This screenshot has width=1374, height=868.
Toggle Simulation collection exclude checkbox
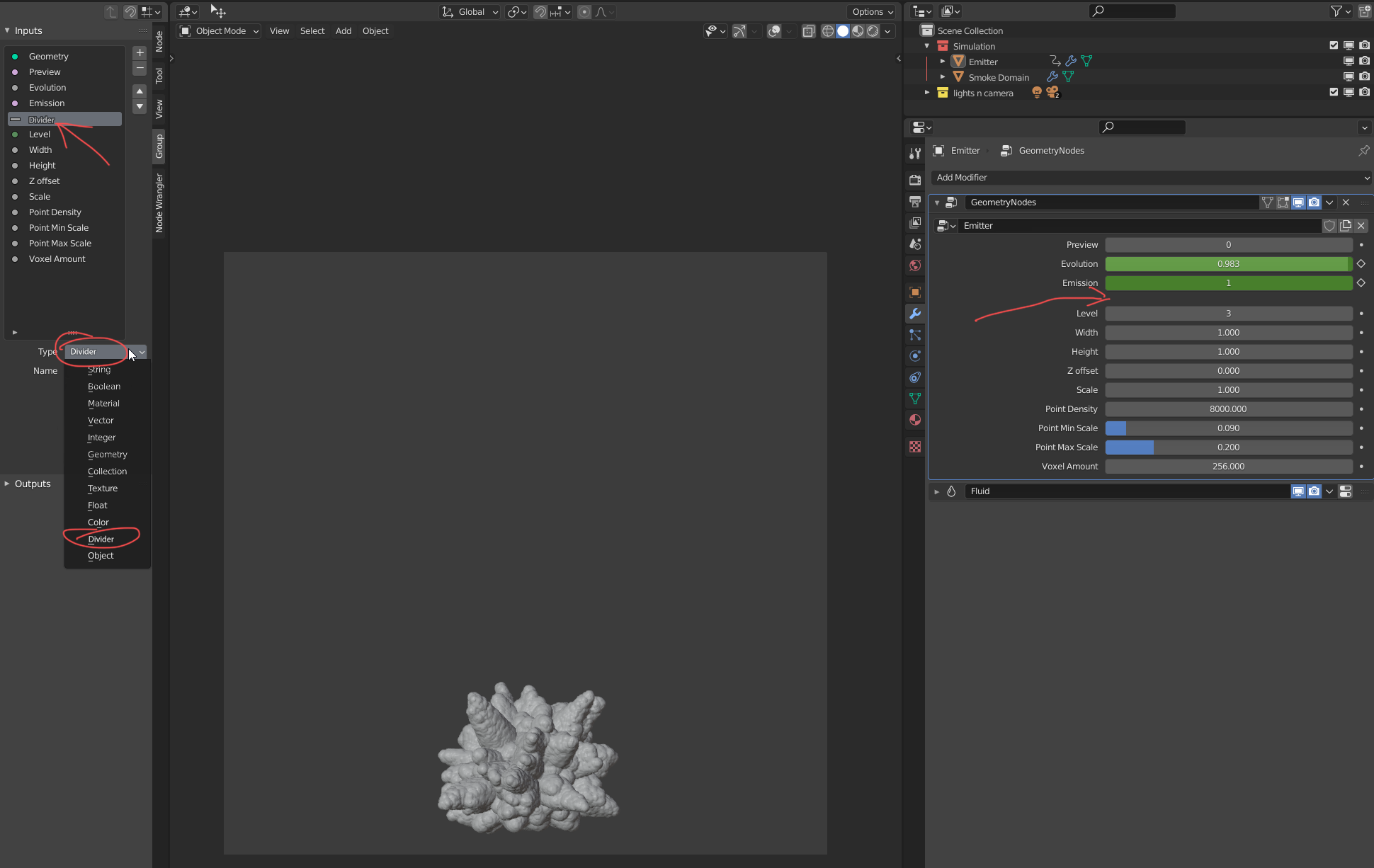click(1334, 45)
